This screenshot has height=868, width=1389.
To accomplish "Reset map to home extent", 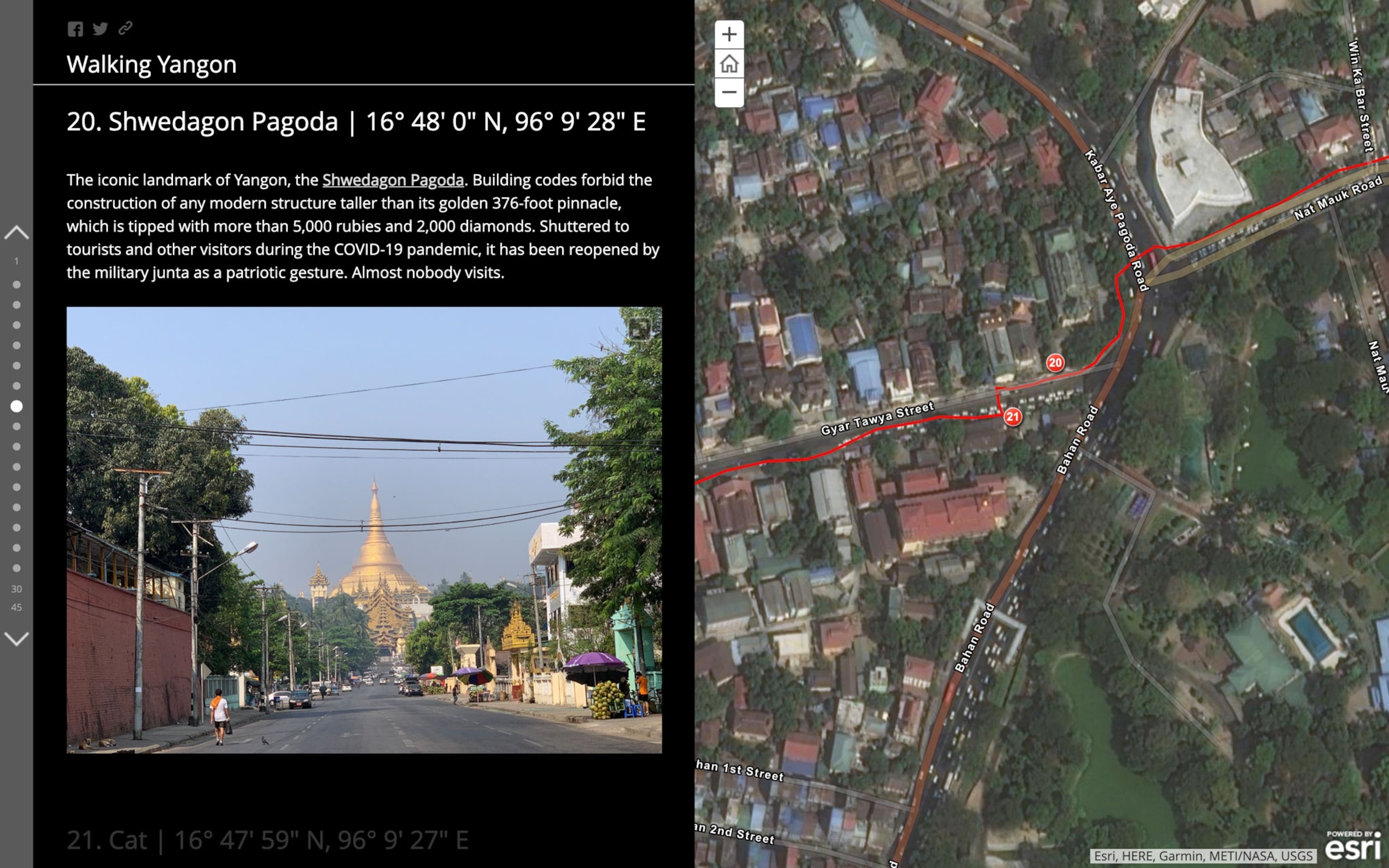I will pos(729,63).
